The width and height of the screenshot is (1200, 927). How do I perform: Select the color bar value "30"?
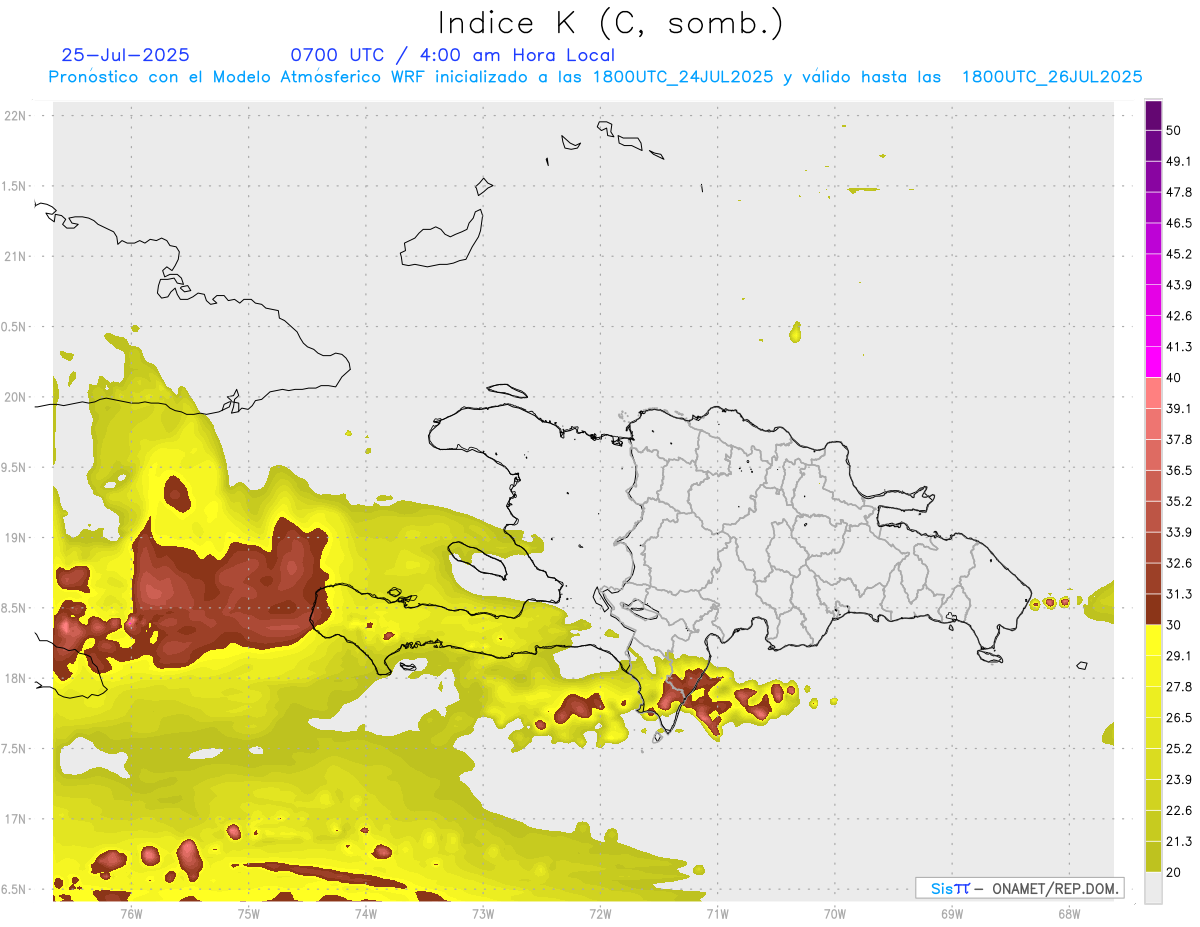pos(1176,625)
